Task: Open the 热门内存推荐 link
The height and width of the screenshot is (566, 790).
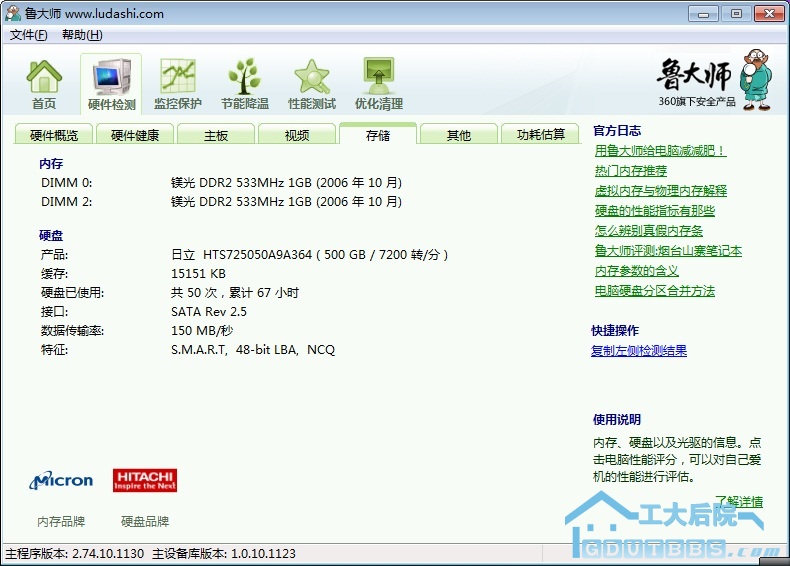Action: tap(631, 170)
